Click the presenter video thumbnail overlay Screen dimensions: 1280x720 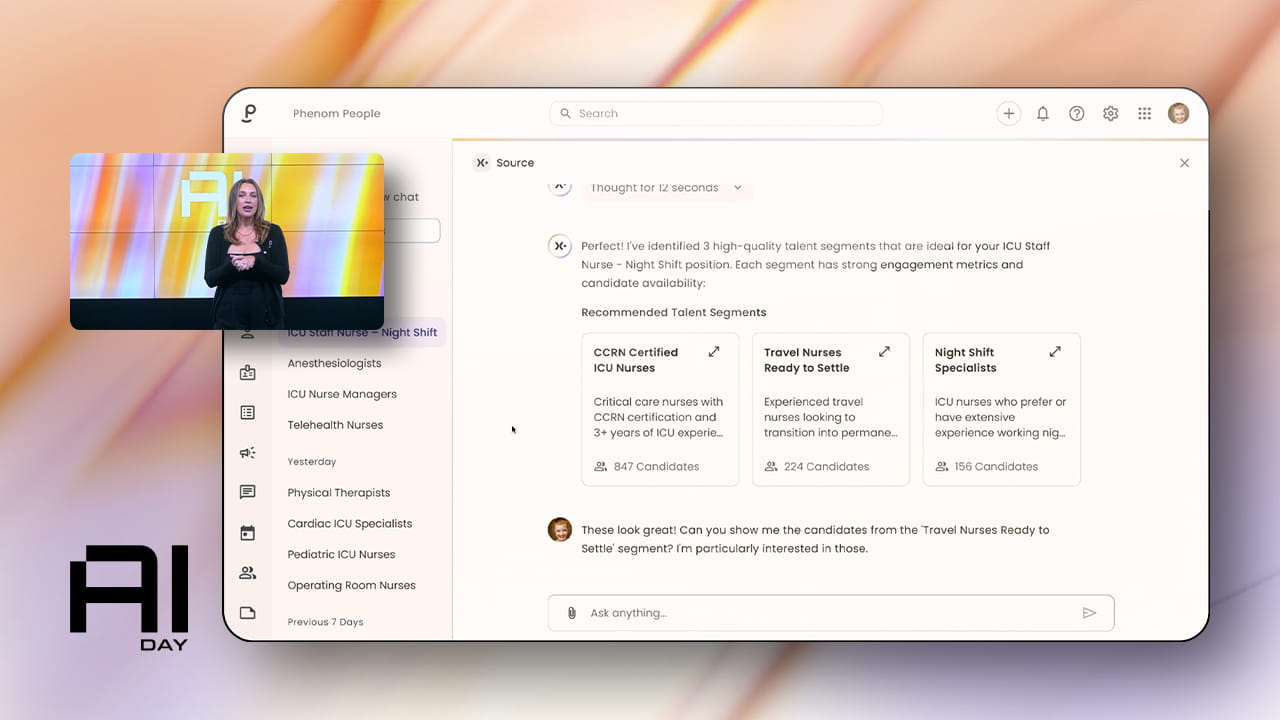pyautogui.click(x=227, y=241)
